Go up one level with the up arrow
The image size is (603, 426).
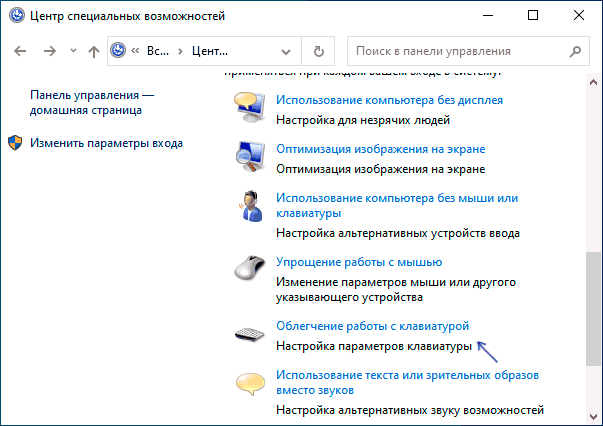click(93, 52)
